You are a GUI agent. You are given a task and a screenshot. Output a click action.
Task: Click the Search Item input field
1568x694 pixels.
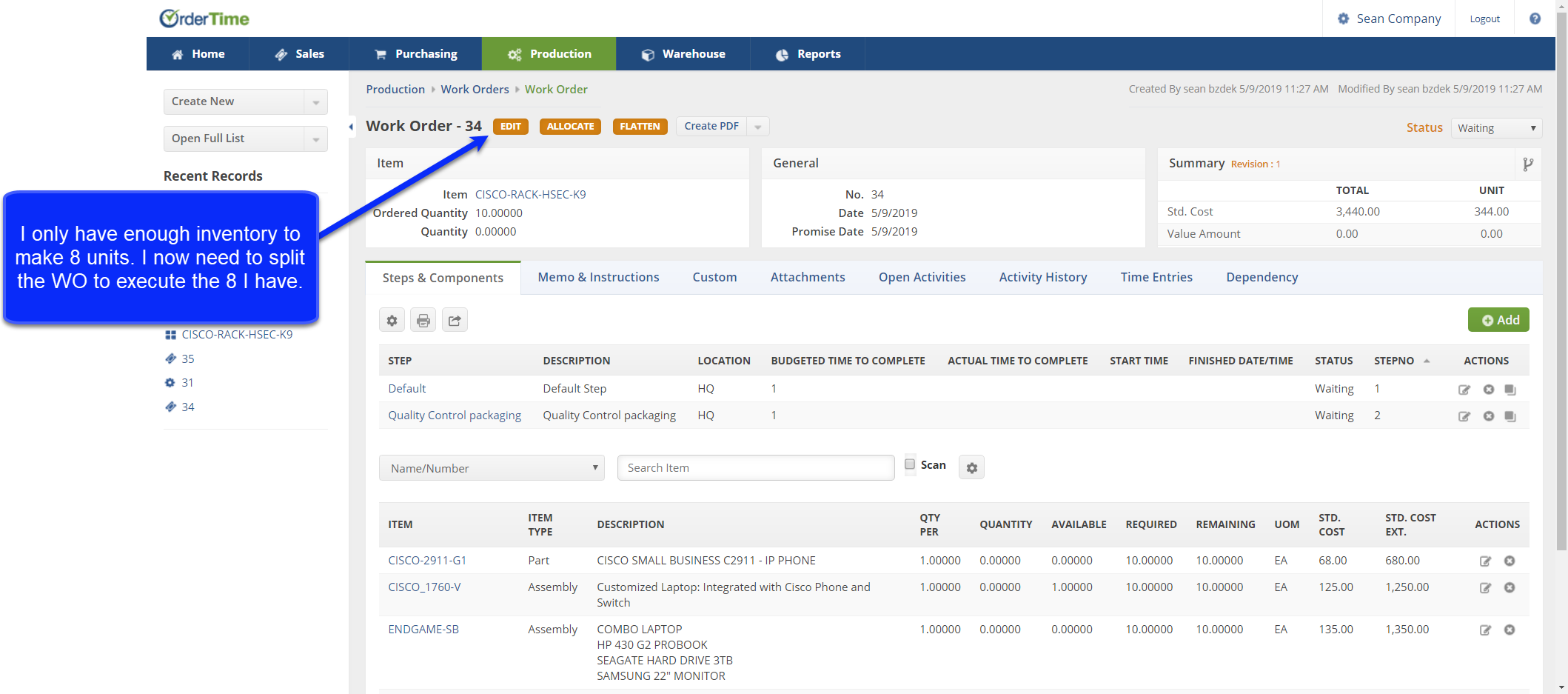(756, 468)
